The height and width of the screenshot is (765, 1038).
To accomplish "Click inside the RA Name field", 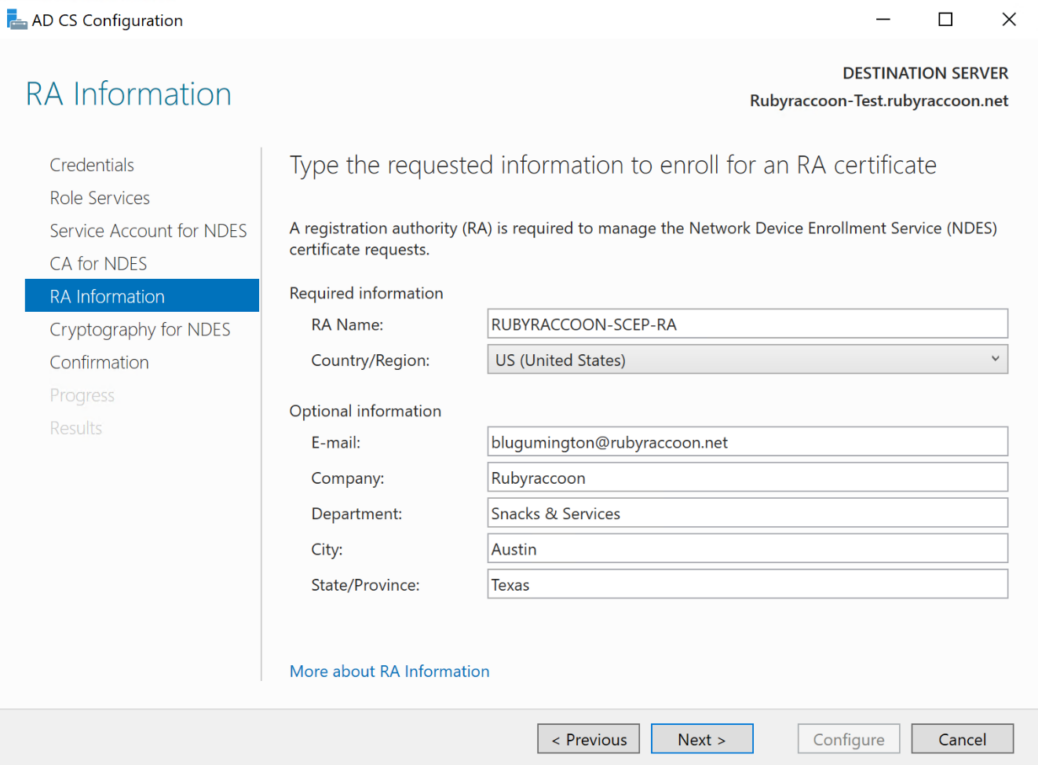I will click(x=746, y=323).
